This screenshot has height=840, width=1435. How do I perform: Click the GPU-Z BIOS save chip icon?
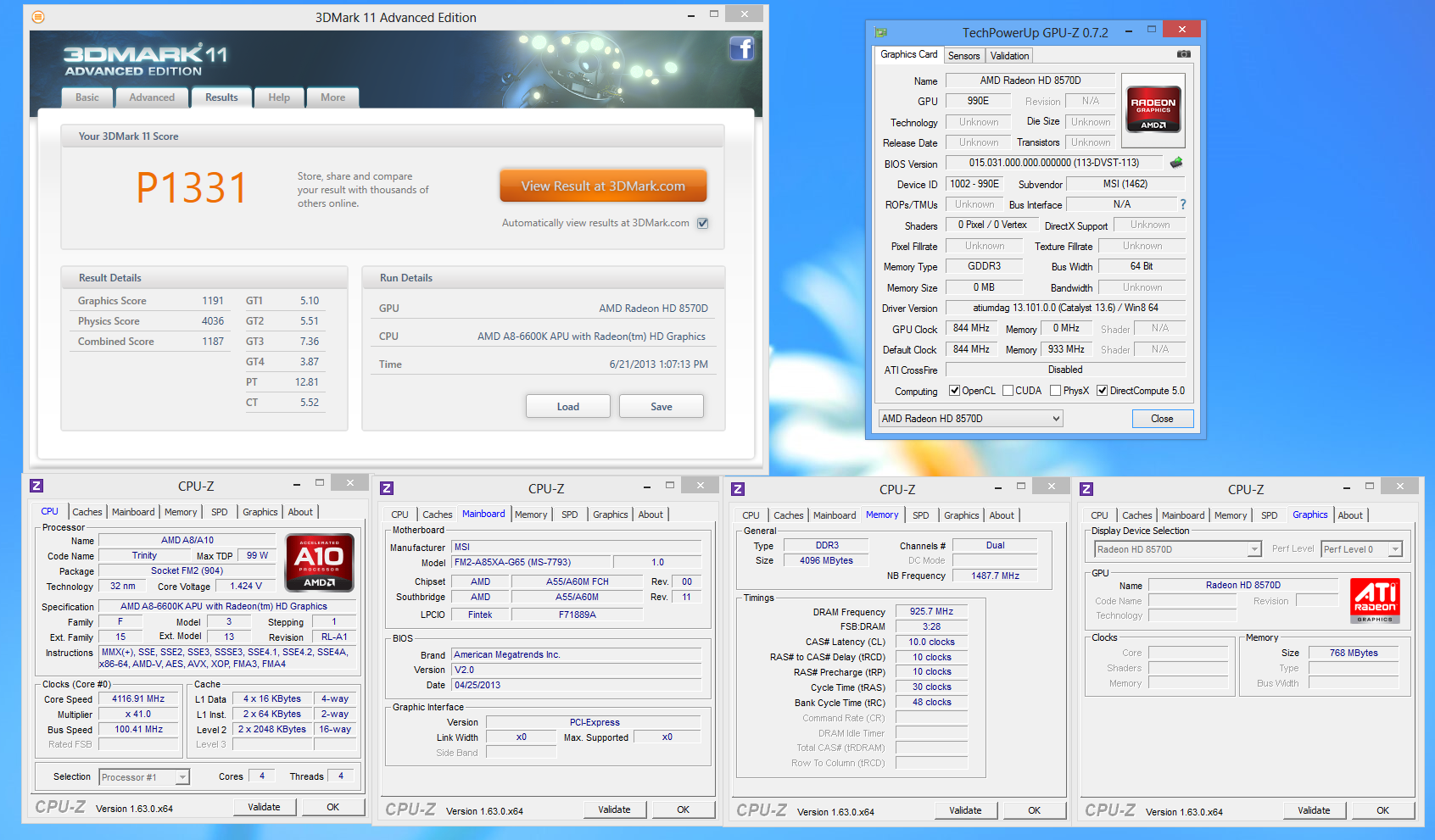pos(1176,162)
